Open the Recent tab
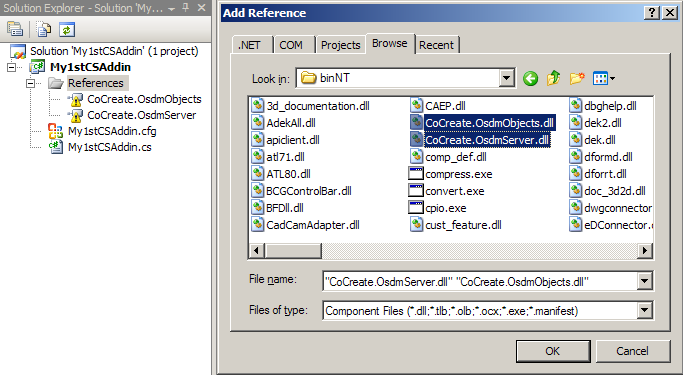 tap(436, 45)
